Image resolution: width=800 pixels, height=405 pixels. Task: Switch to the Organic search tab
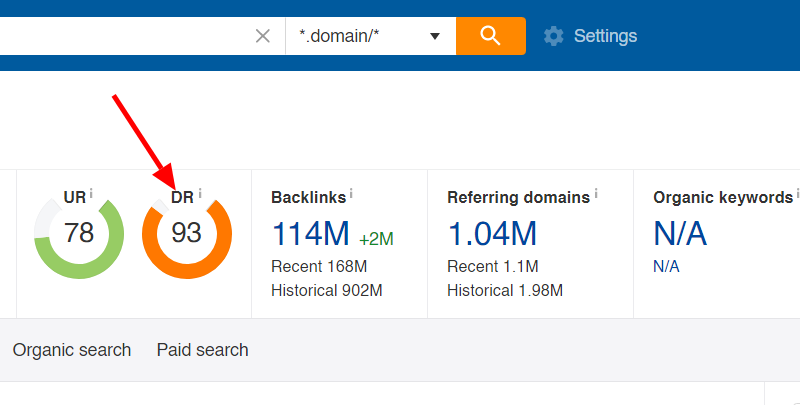72,350
